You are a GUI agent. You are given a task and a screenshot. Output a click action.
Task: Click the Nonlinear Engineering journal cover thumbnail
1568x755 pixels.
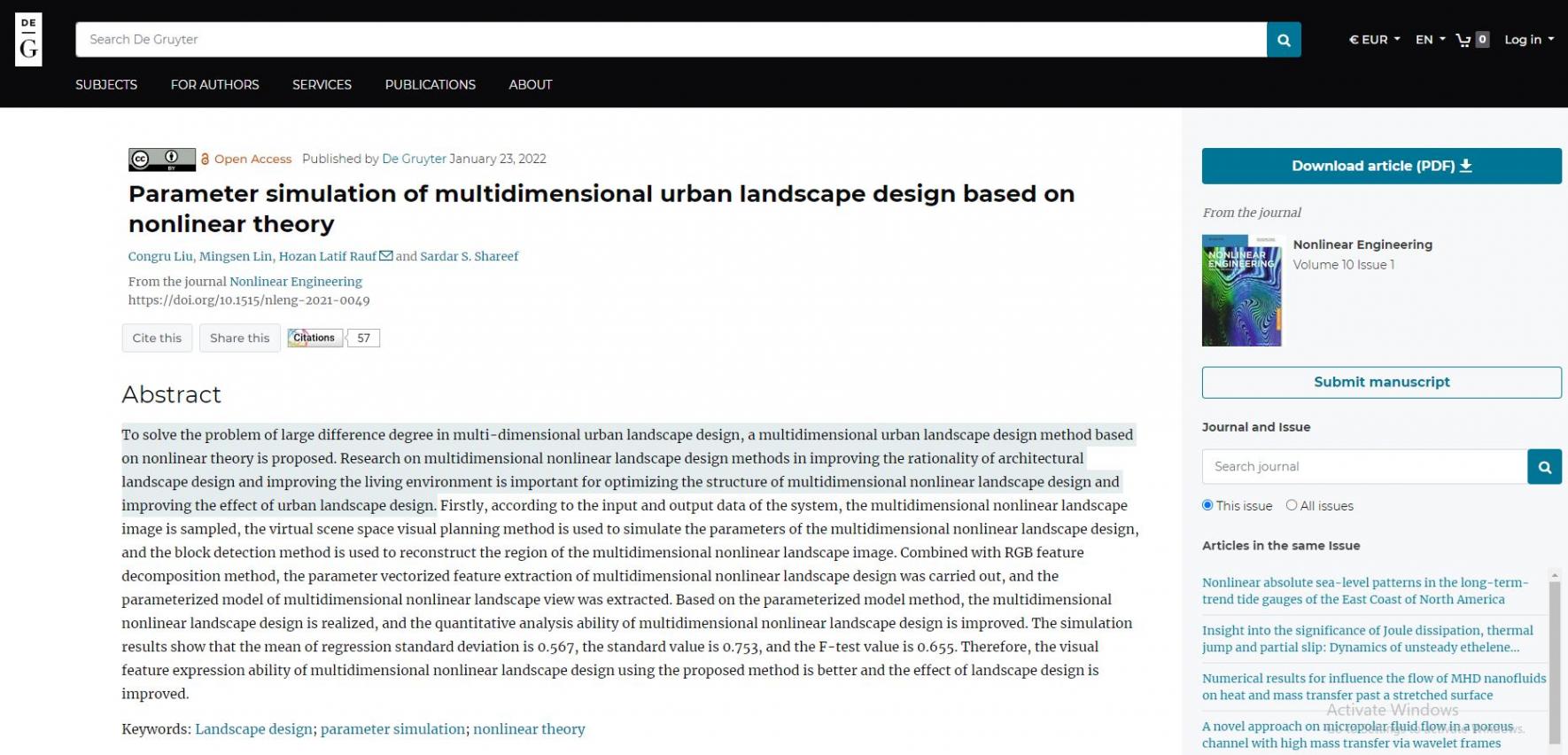coord(1242,291)
